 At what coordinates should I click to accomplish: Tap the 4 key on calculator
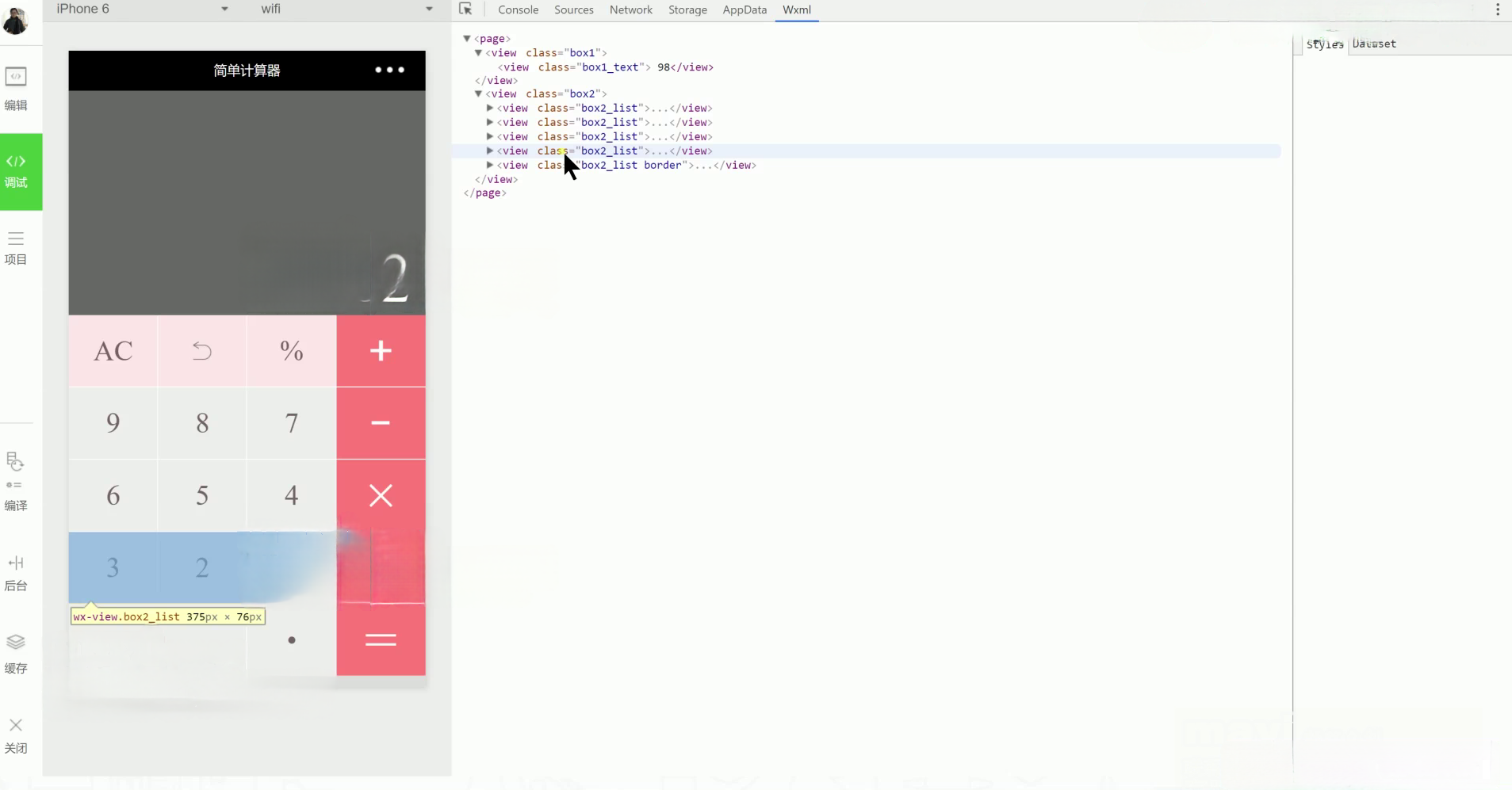pos(292,495)
